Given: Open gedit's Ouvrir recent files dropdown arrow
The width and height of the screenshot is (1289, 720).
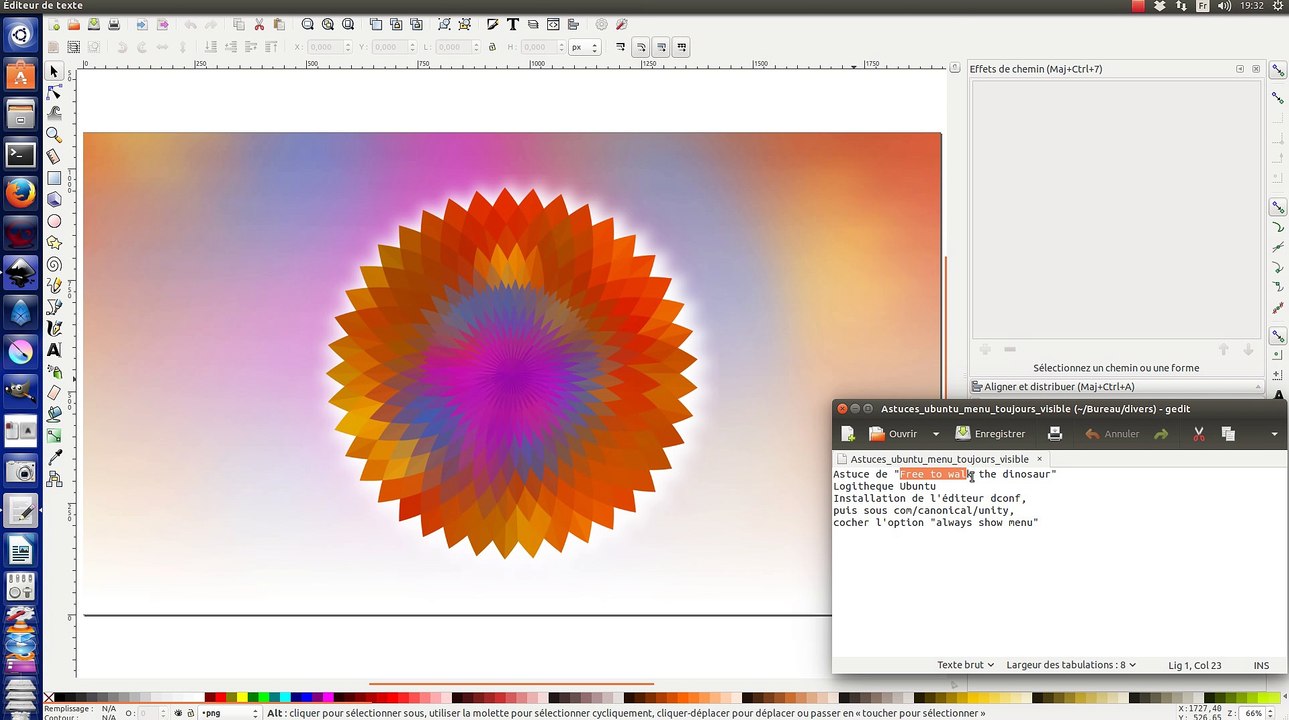Looking at the screenshot, I should click(936, 434).
